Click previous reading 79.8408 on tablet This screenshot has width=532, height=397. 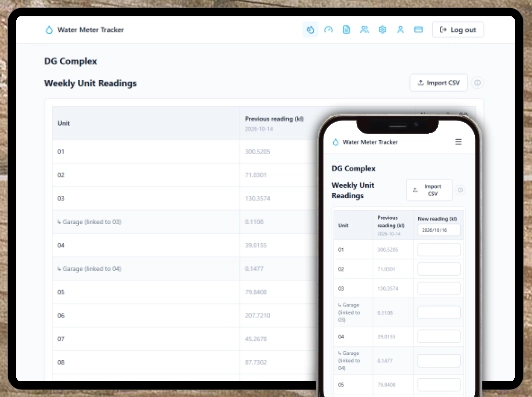[256, 292]
